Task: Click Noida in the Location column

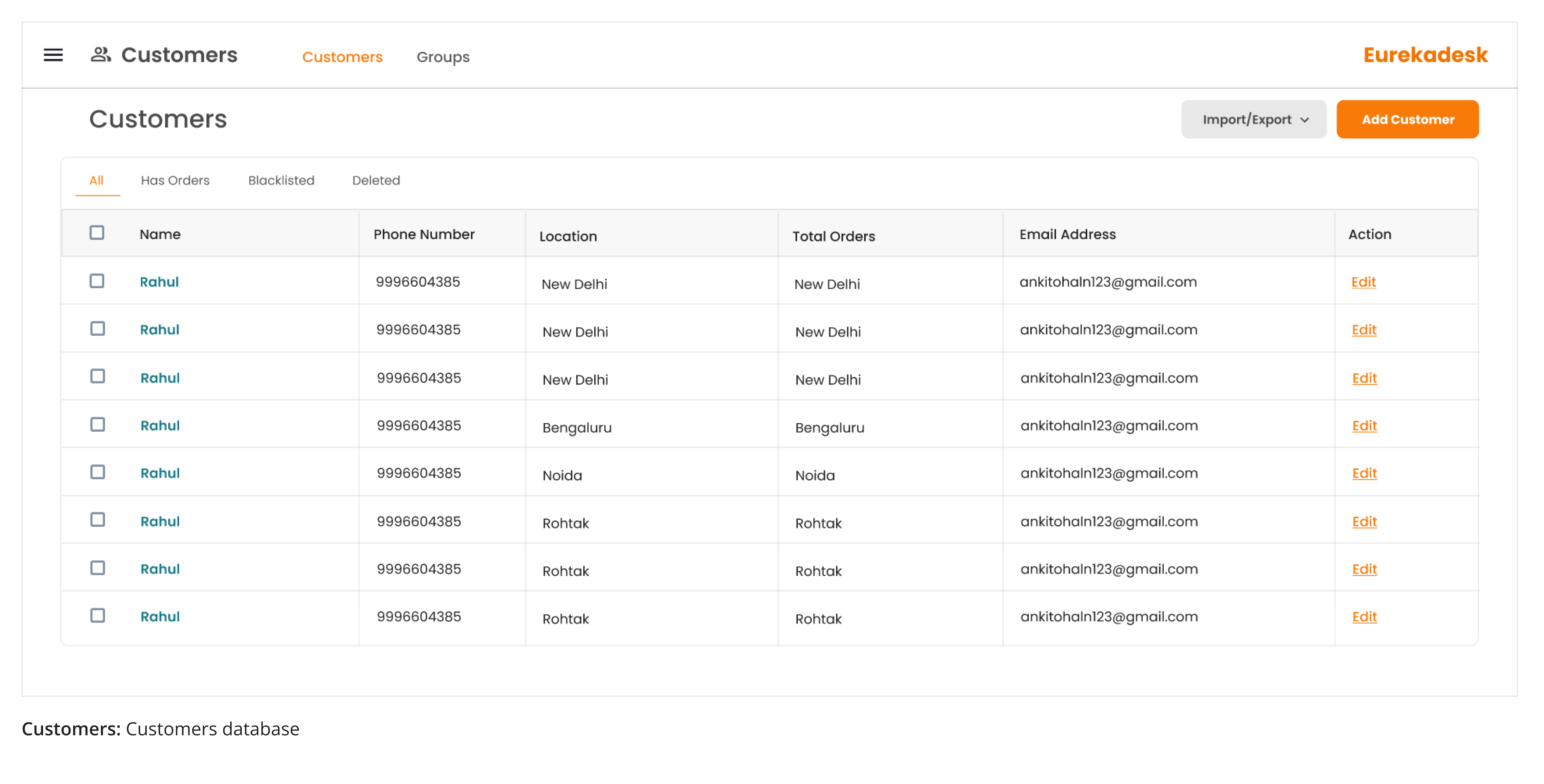Action: (x=562, y=476)
